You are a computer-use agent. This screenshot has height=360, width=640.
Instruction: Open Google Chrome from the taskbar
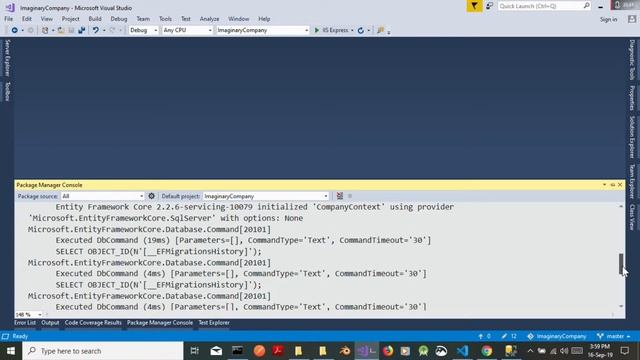click(x=486, y=351)
